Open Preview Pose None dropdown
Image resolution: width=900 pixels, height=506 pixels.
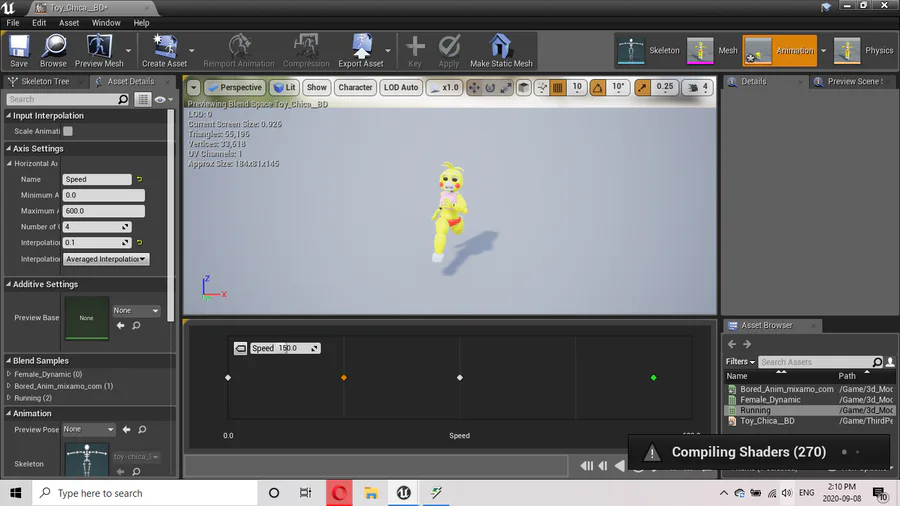[x=88, y=429]
